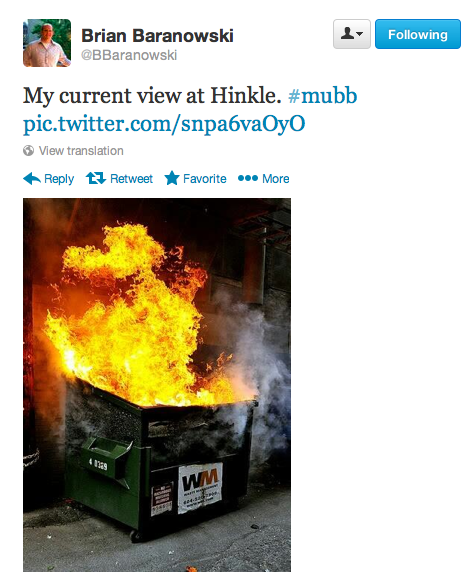Open Brian Baranowski's profile avatar
This screenshot has height=586, width=475.
[x=47, y=43]
